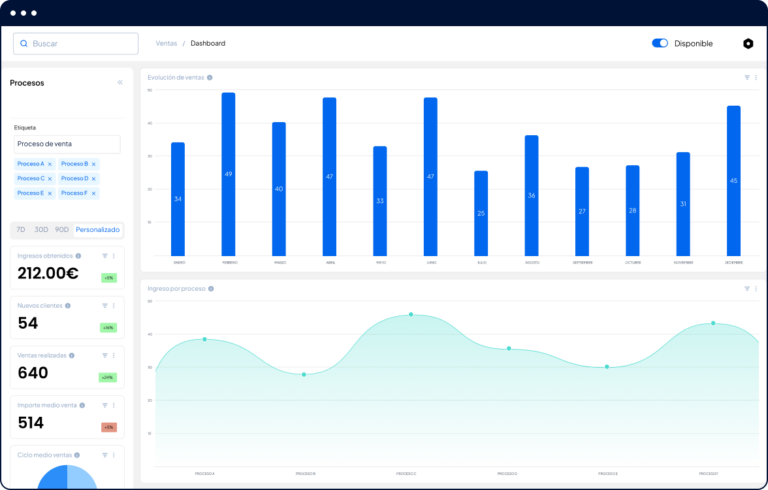The height and width of the screenshot is (490, 768).
Task: Click the Proceso A line data point
Action: click(x=205, y=339)
